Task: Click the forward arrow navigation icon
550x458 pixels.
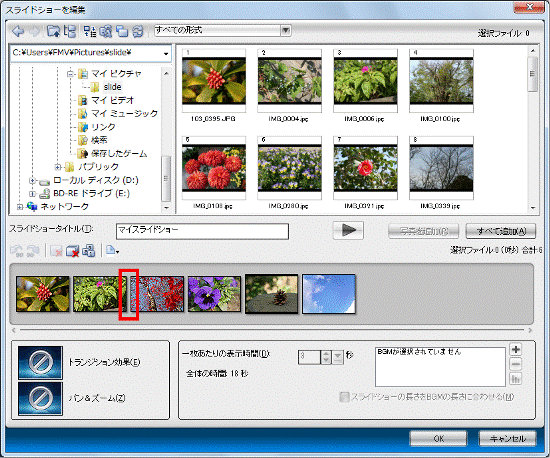Action: coord(34,31)
